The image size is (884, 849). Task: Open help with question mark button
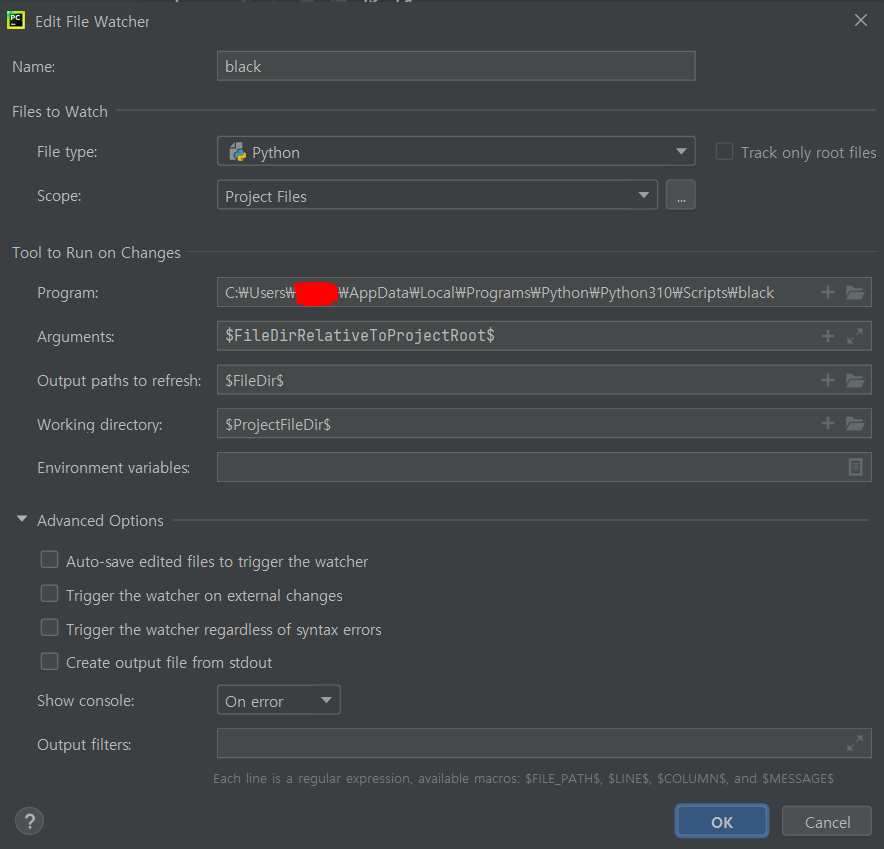click(29, 821)
